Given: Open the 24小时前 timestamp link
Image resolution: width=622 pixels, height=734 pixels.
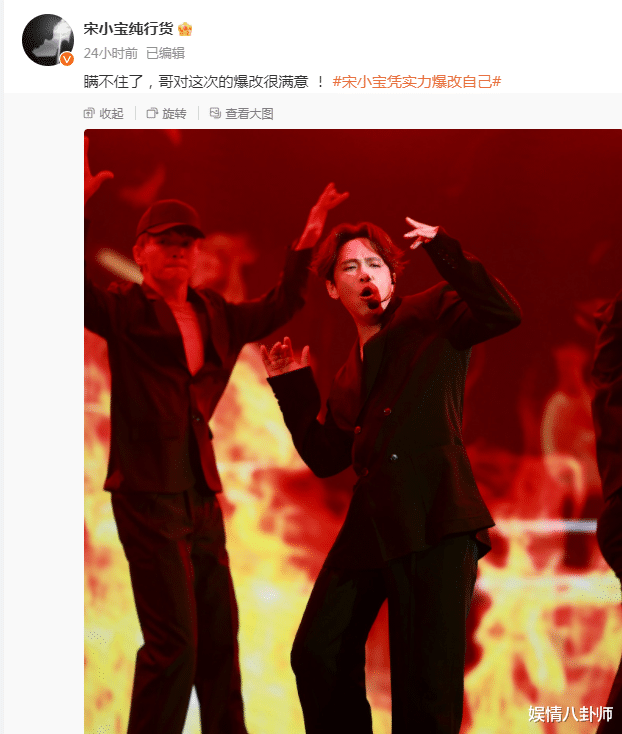Looking at the screenshot, I should pyautogui.click(x=111, y=53).
